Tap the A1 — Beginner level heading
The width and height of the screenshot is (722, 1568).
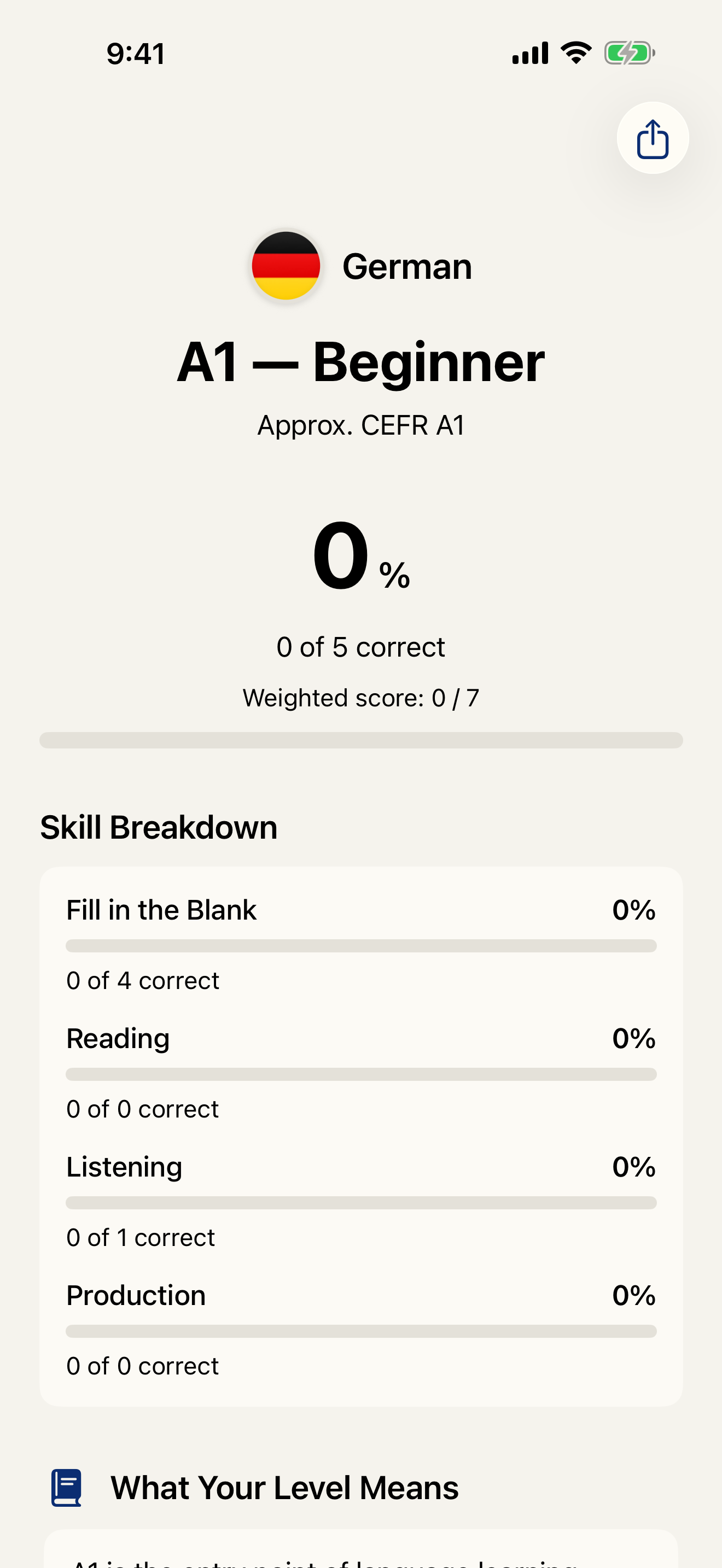[361, 362]
